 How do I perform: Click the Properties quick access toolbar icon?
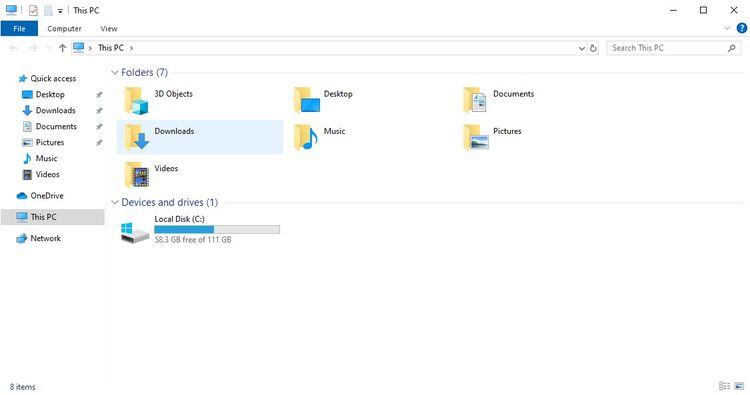point(33,10)
